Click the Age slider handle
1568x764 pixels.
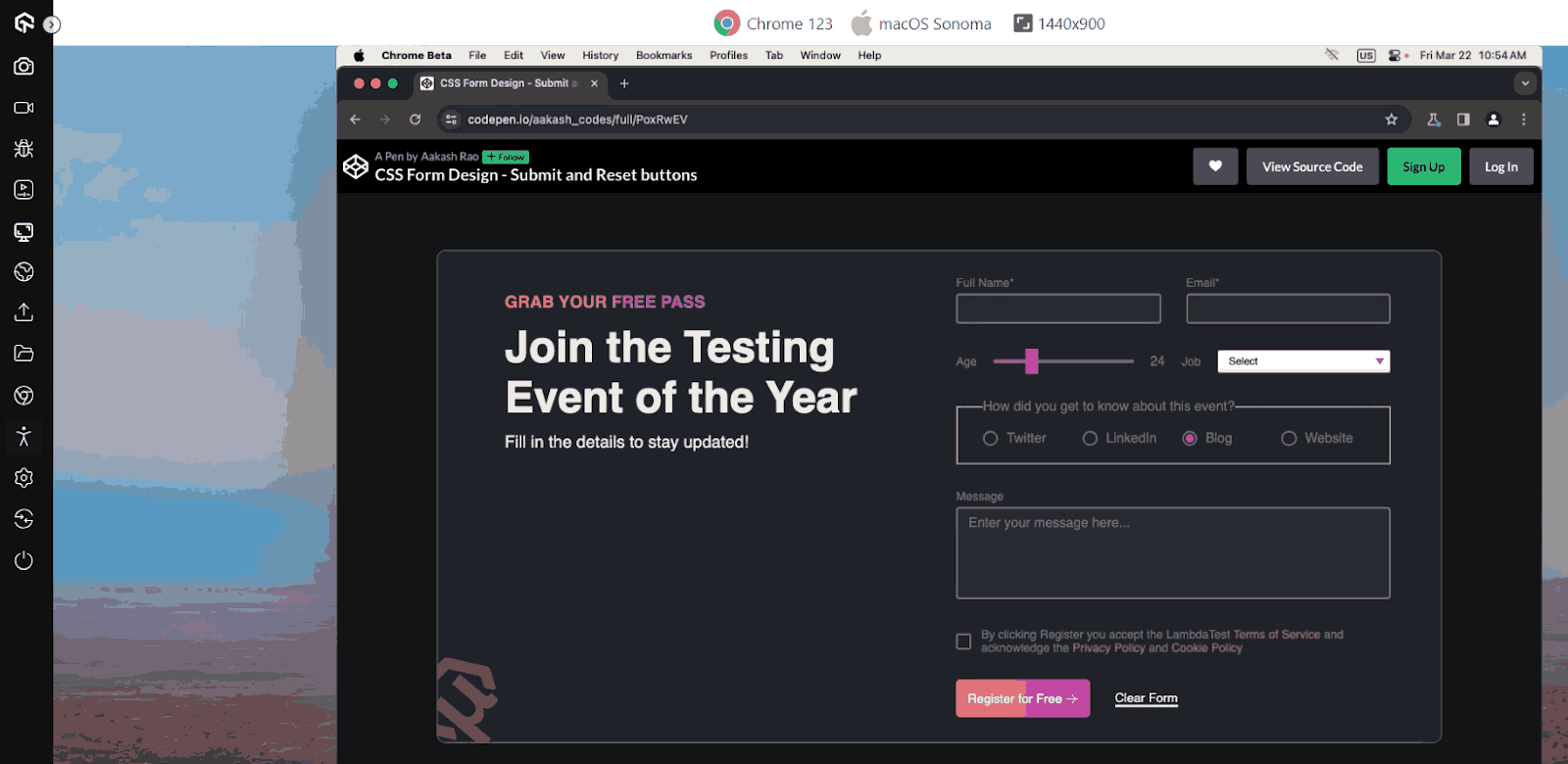click(x=1032, y=361)
